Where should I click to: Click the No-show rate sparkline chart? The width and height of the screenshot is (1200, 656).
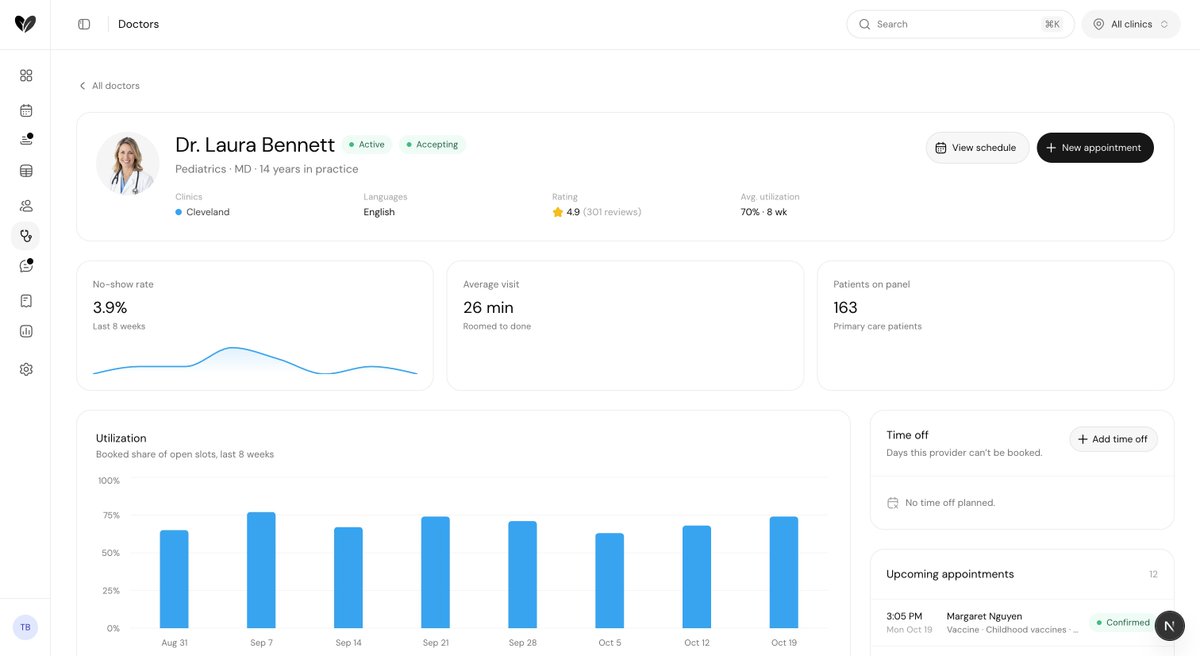point(255,360)
